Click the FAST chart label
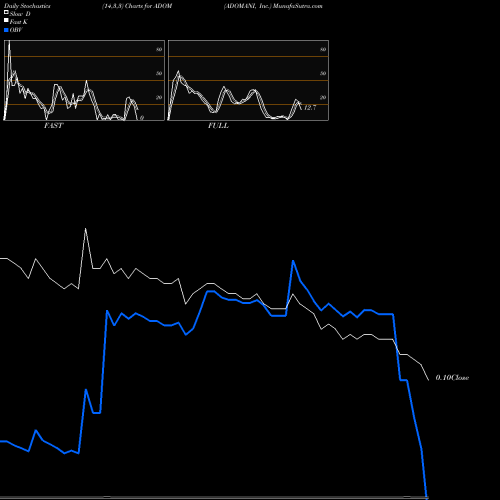500x500 pixels. [x=53, y=126]
